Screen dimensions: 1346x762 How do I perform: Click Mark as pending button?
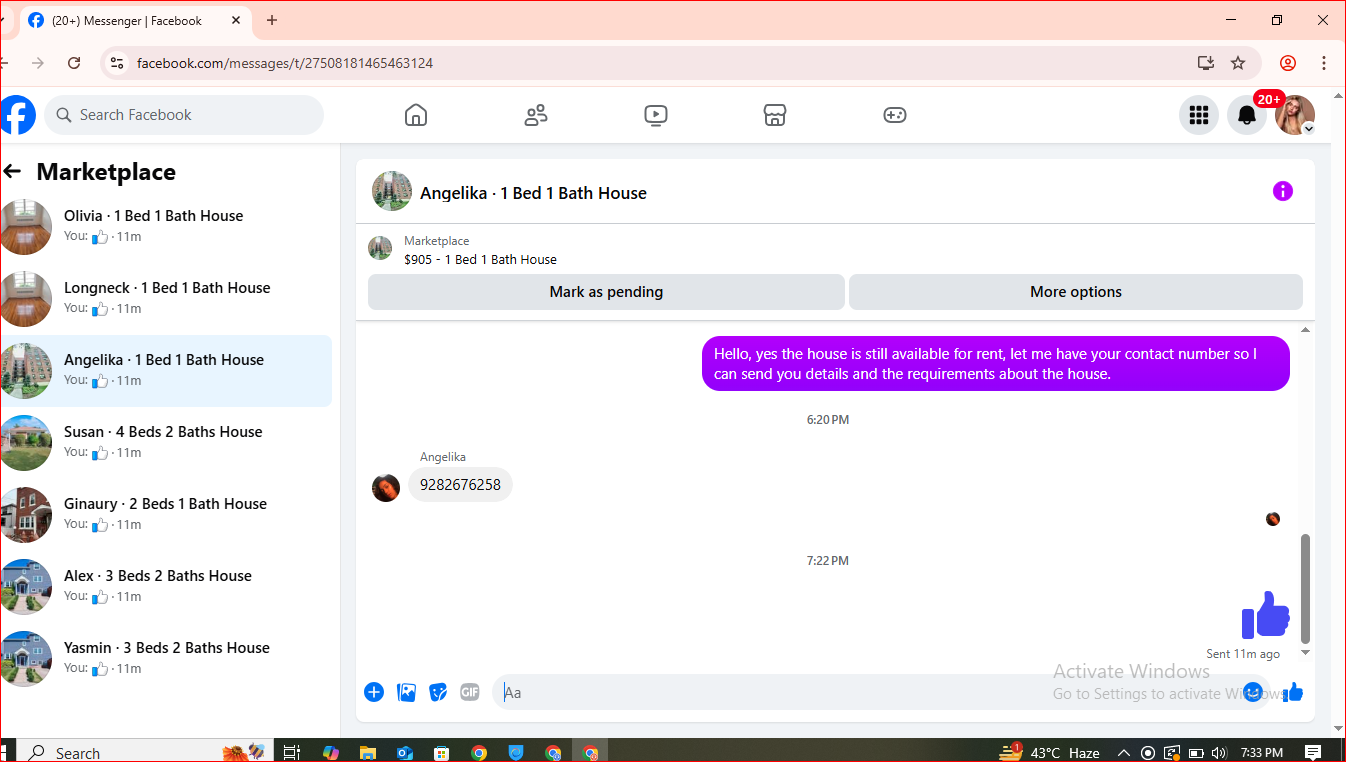[606, 292]
